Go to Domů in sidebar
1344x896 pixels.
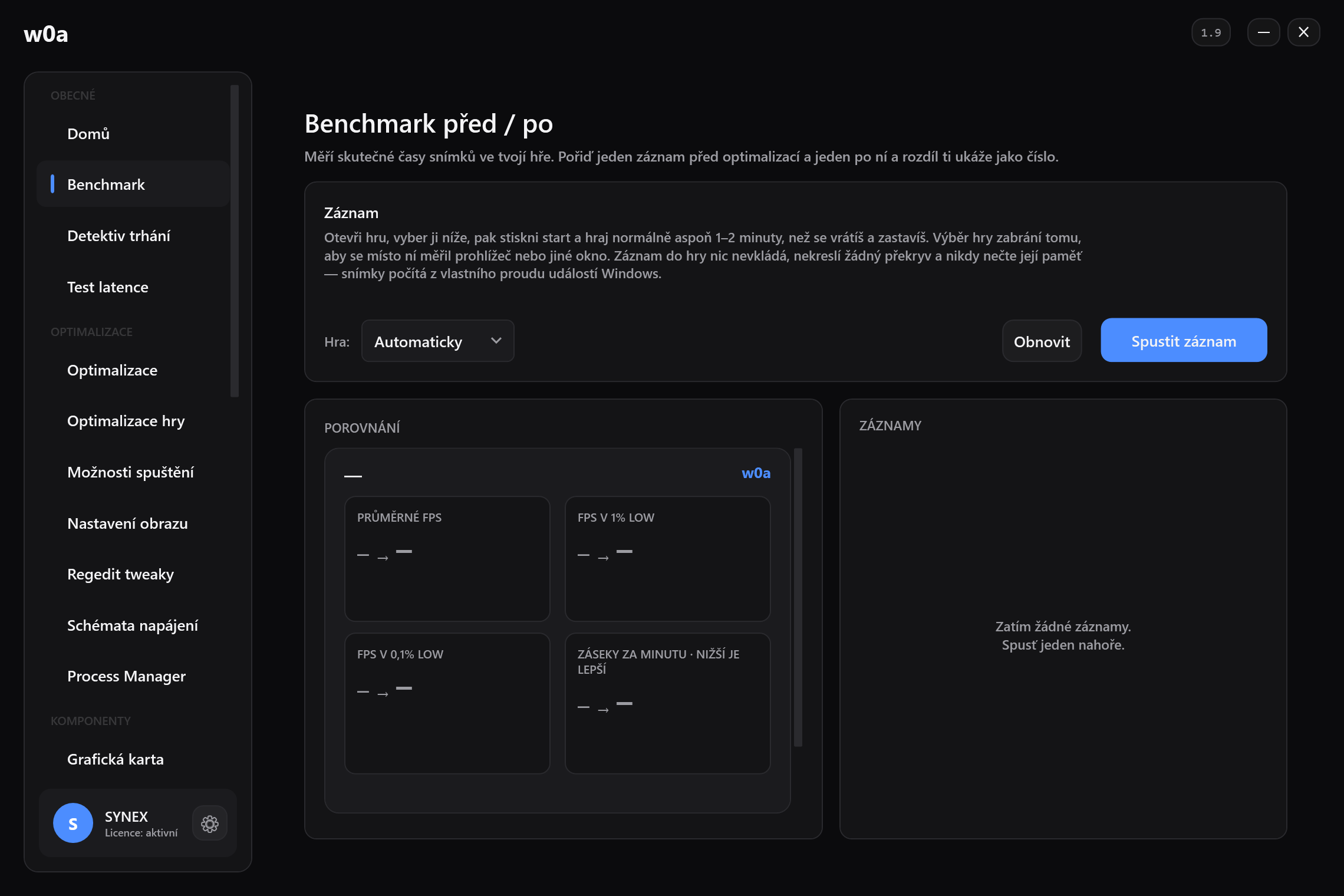pos(133,133)
